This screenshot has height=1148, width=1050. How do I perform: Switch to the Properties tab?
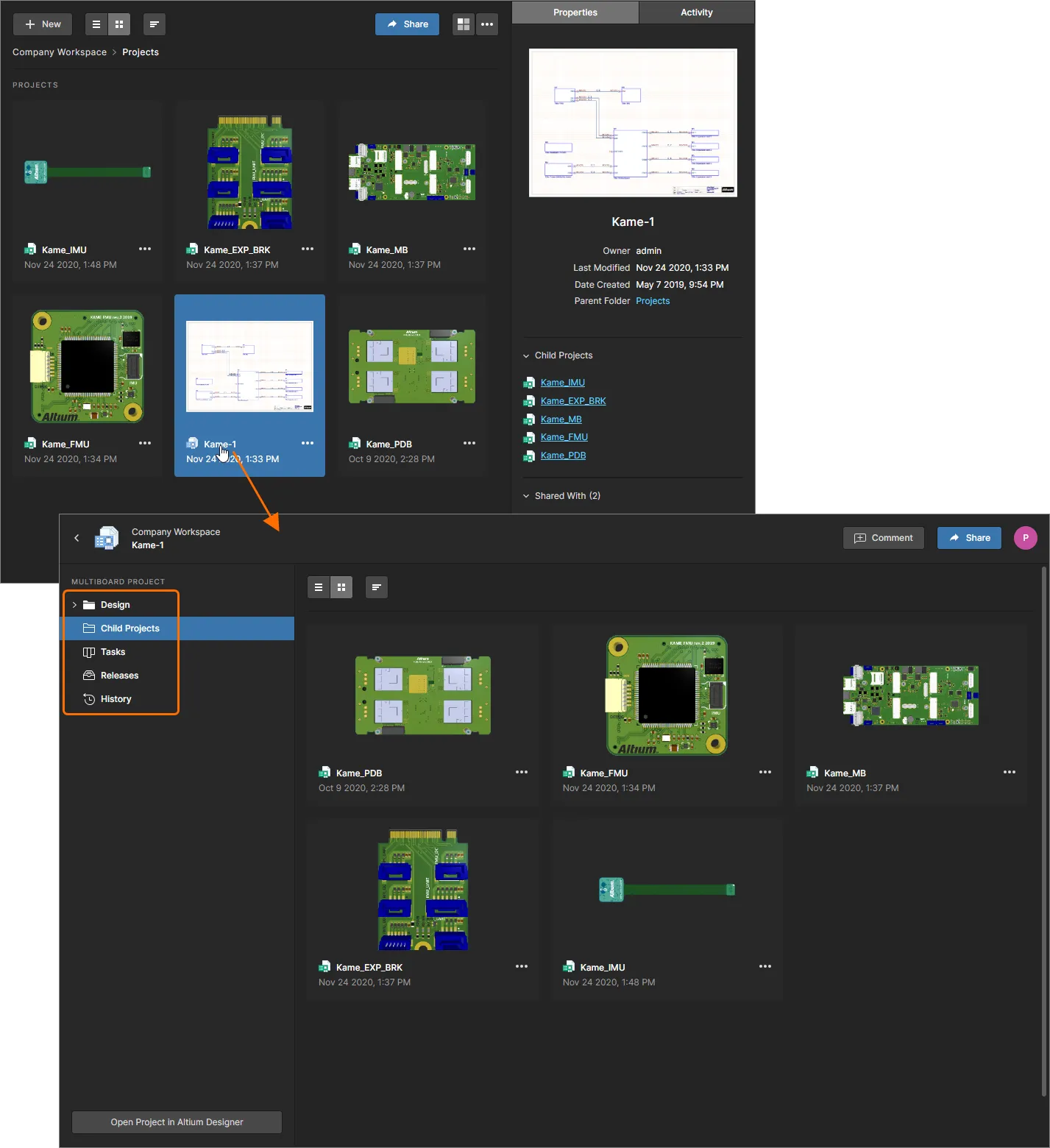575,13
